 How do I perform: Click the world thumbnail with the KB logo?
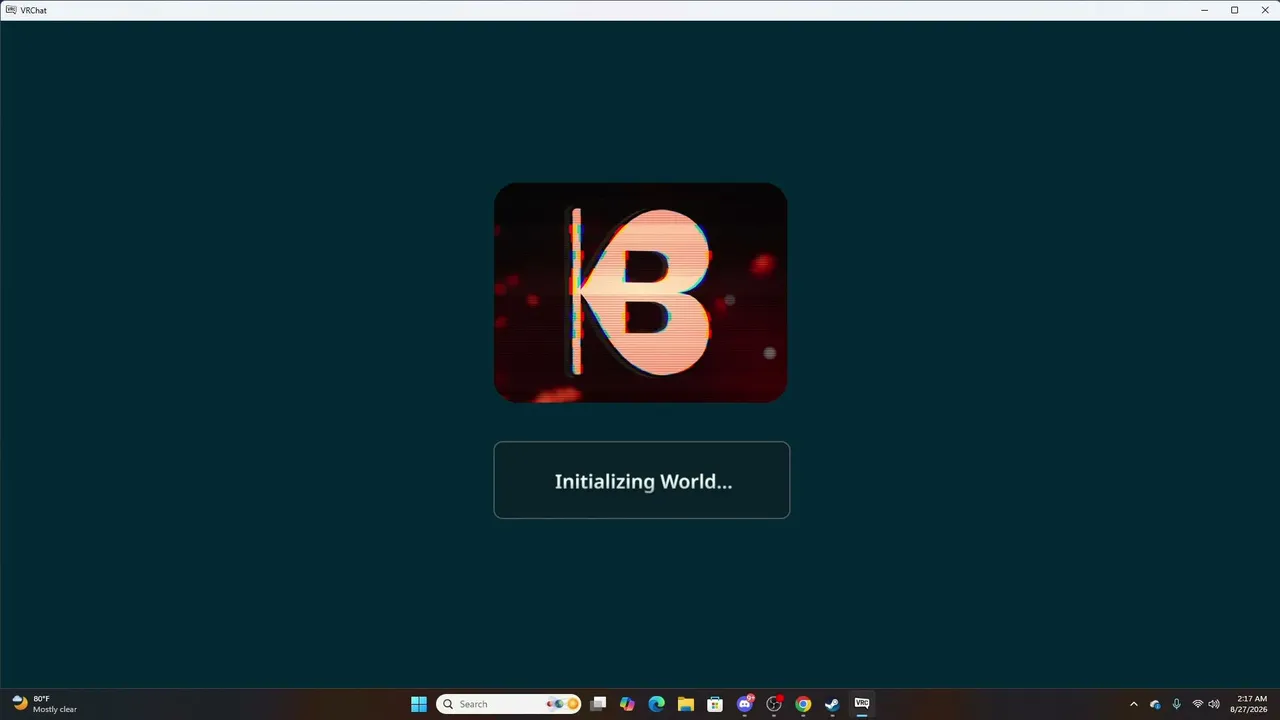pyautogui.click(x=641, y=293)
